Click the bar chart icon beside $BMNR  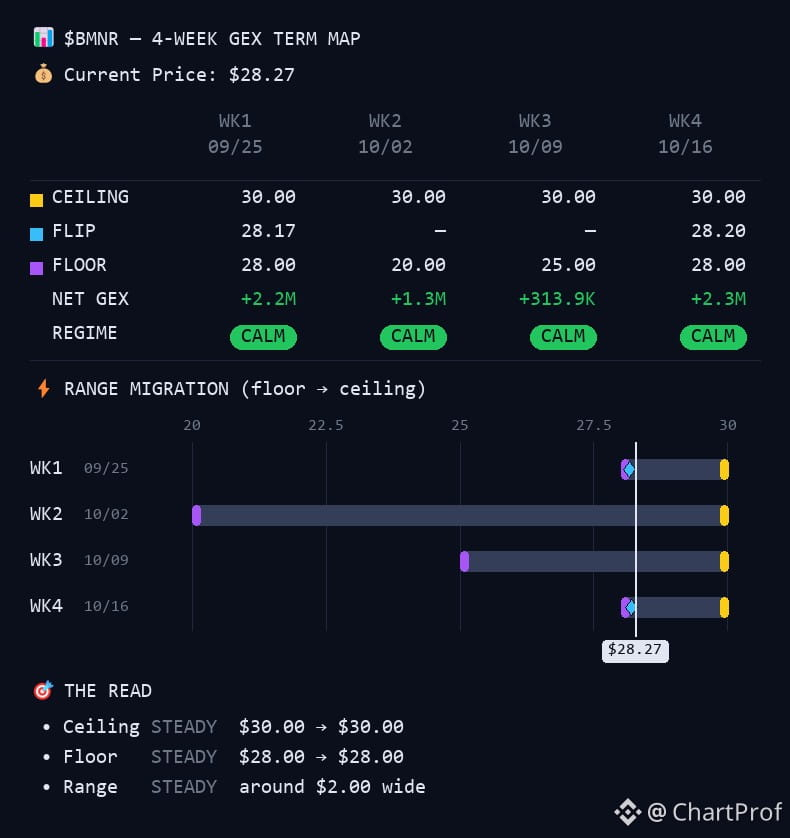point(43,37)
